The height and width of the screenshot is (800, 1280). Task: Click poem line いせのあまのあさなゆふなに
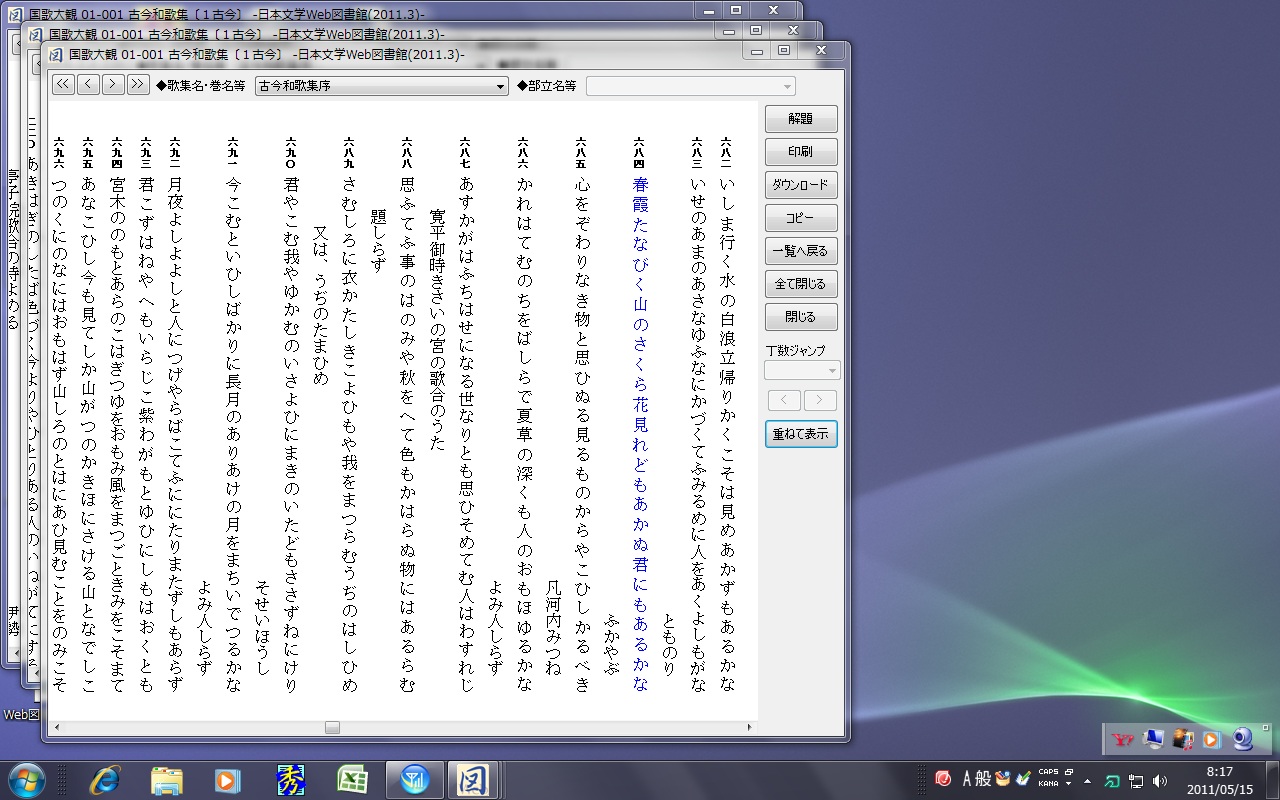pyautogui.click(x=698, y=434)
